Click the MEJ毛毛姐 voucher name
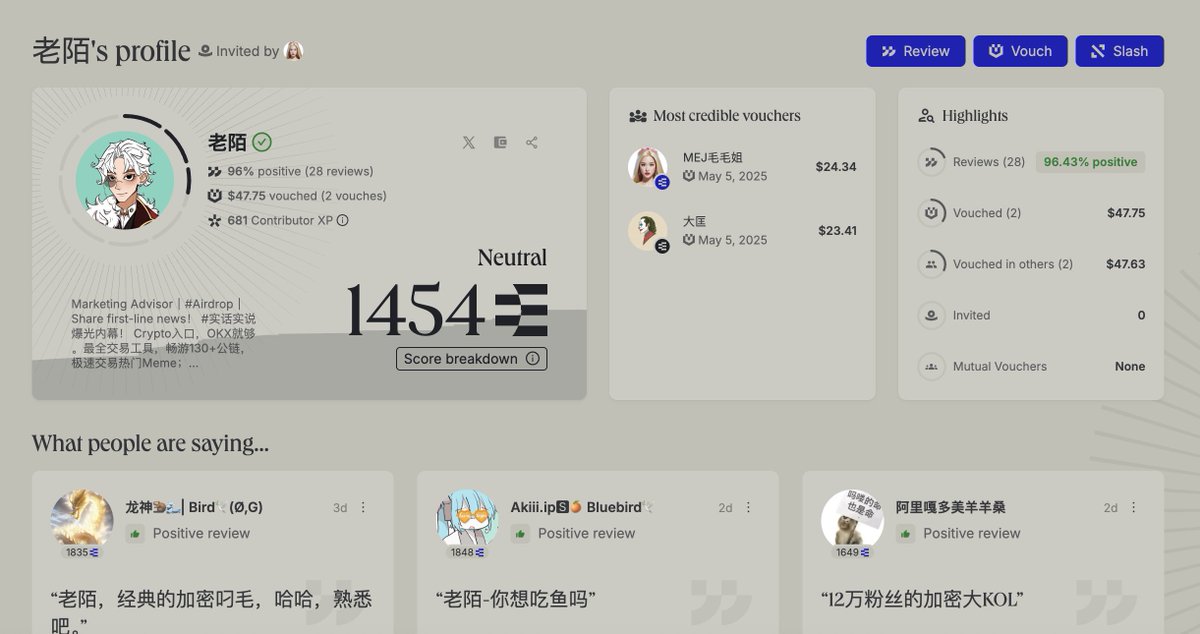 pos(712,157)
